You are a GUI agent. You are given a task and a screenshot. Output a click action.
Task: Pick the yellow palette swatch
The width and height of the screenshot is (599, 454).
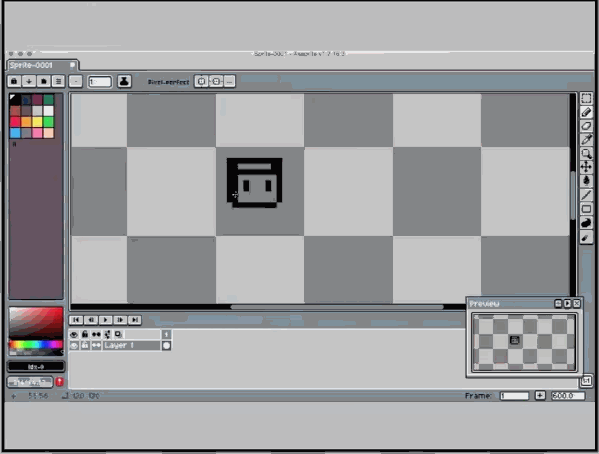(x=37, y=122)
